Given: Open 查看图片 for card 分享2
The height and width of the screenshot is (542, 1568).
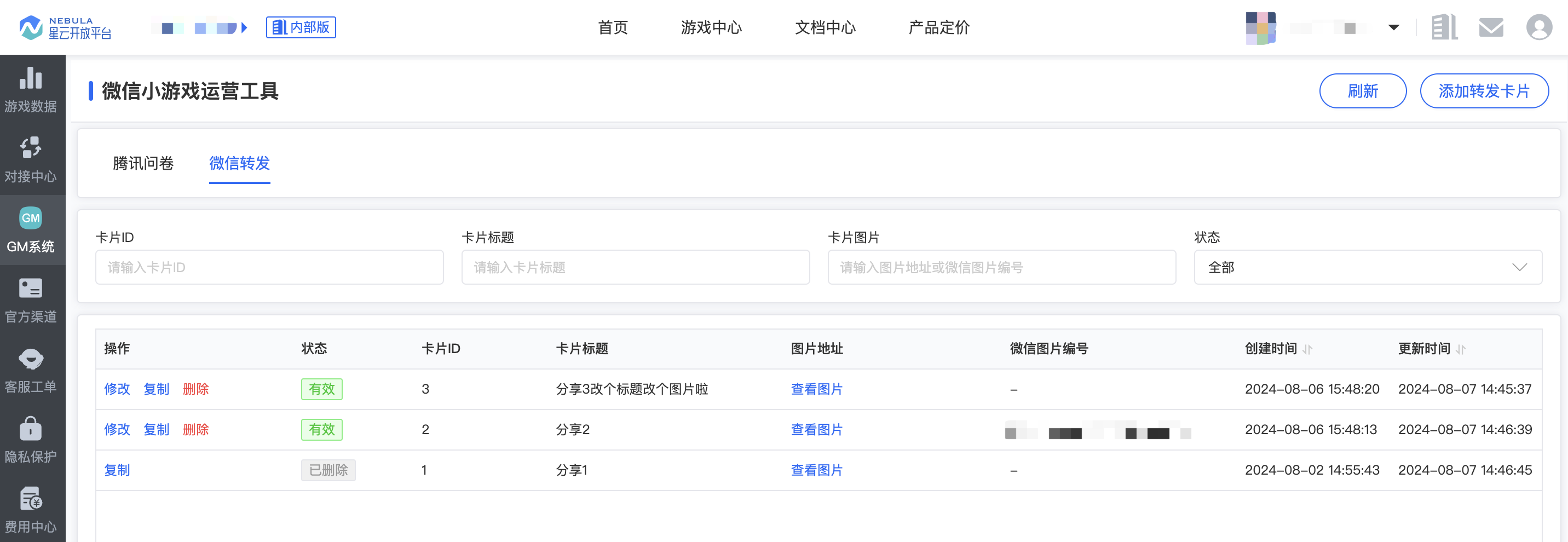Looking at the screenshot, I should tap(816, 430).
